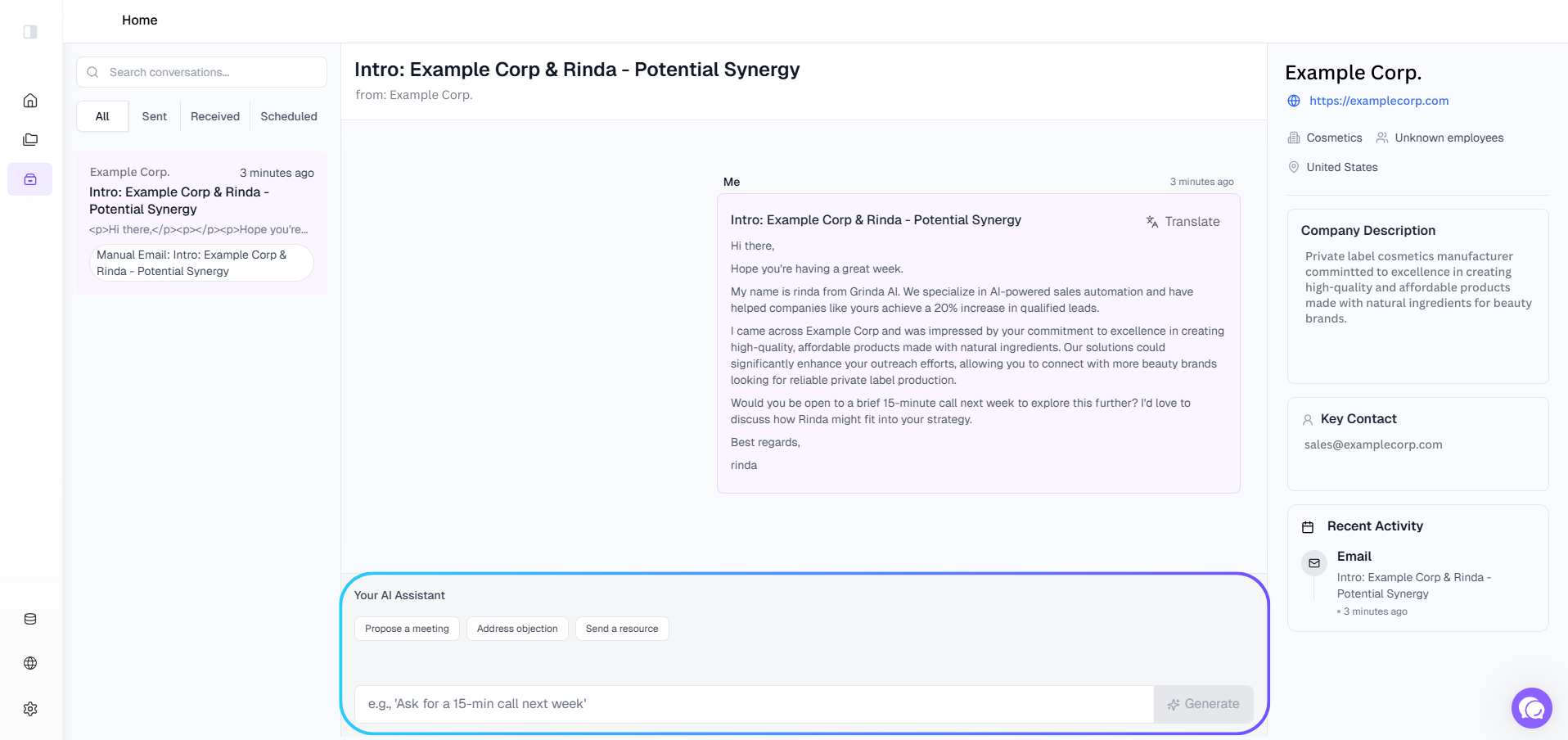Click the magnifier icon in search box
The width and height of the screenshot is (1568, 740).
coord(92,72)
